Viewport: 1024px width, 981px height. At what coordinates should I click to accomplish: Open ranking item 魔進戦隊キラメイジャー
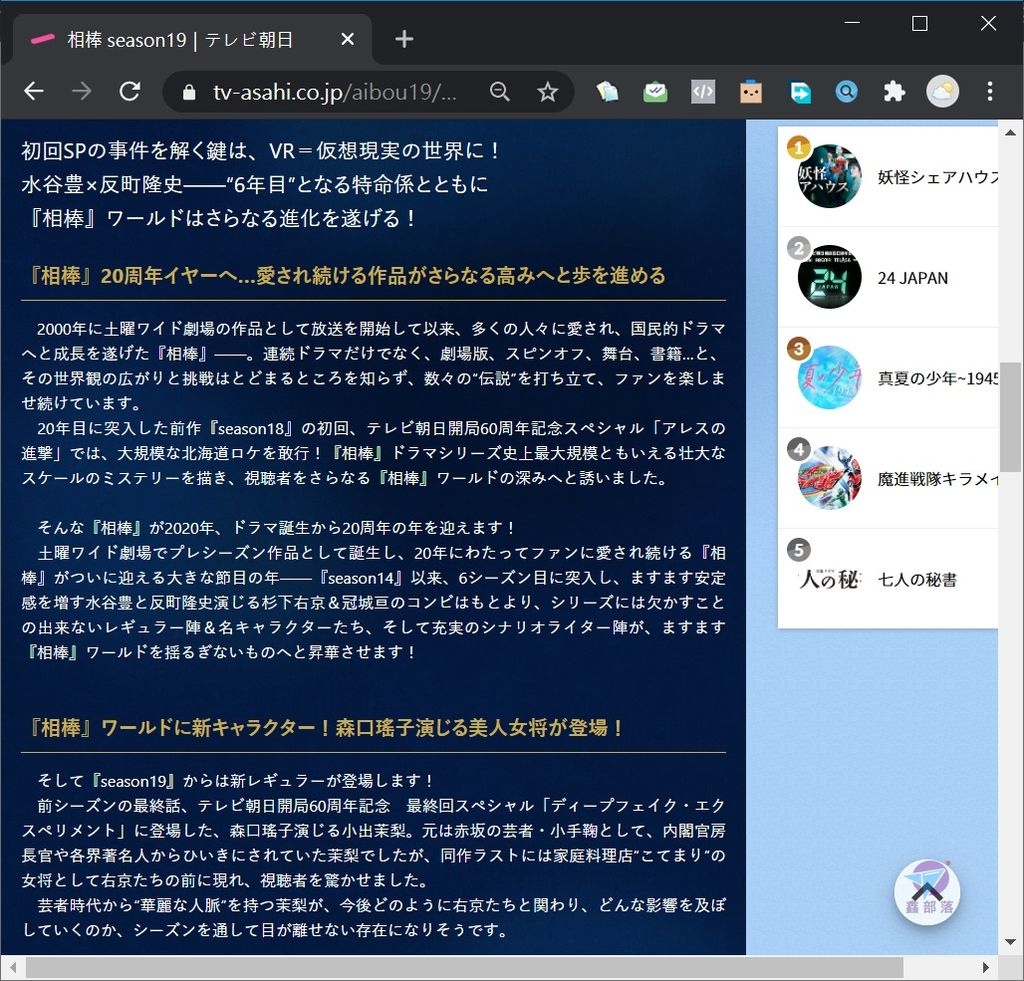(888, 479)
